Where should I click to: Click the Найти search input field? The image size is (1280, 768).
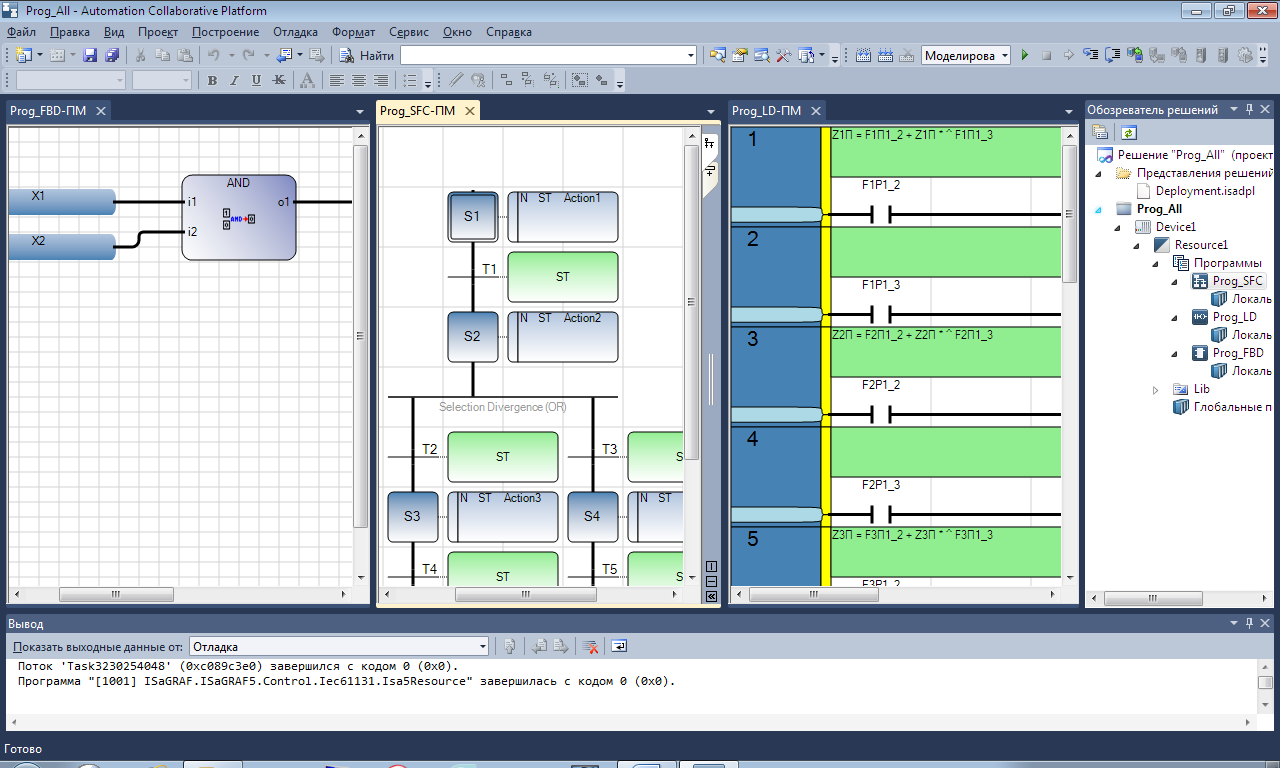pyautogui.click(x=541, y=55)
